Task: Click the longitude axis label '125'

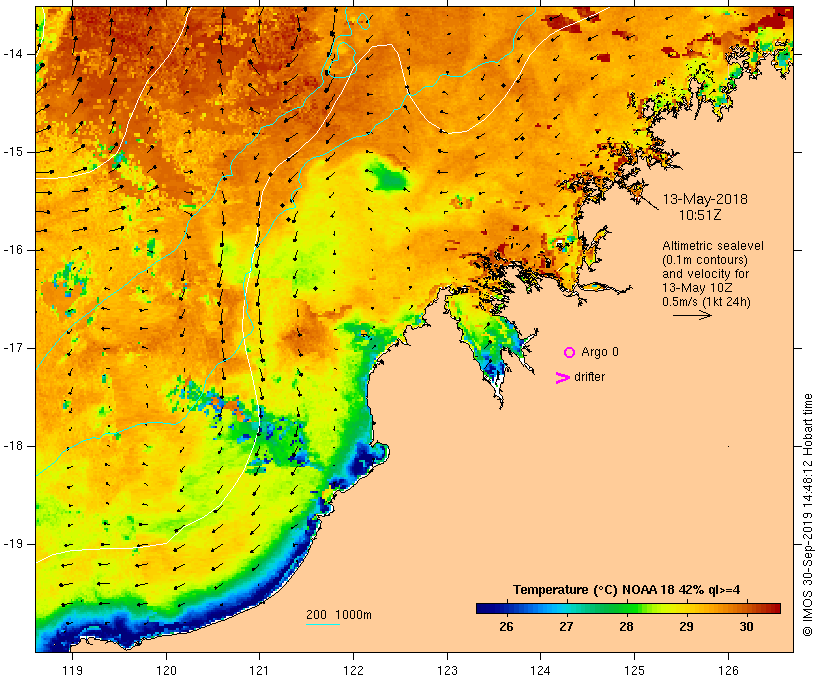Action: pyautogui.click(x=634, y=671)
